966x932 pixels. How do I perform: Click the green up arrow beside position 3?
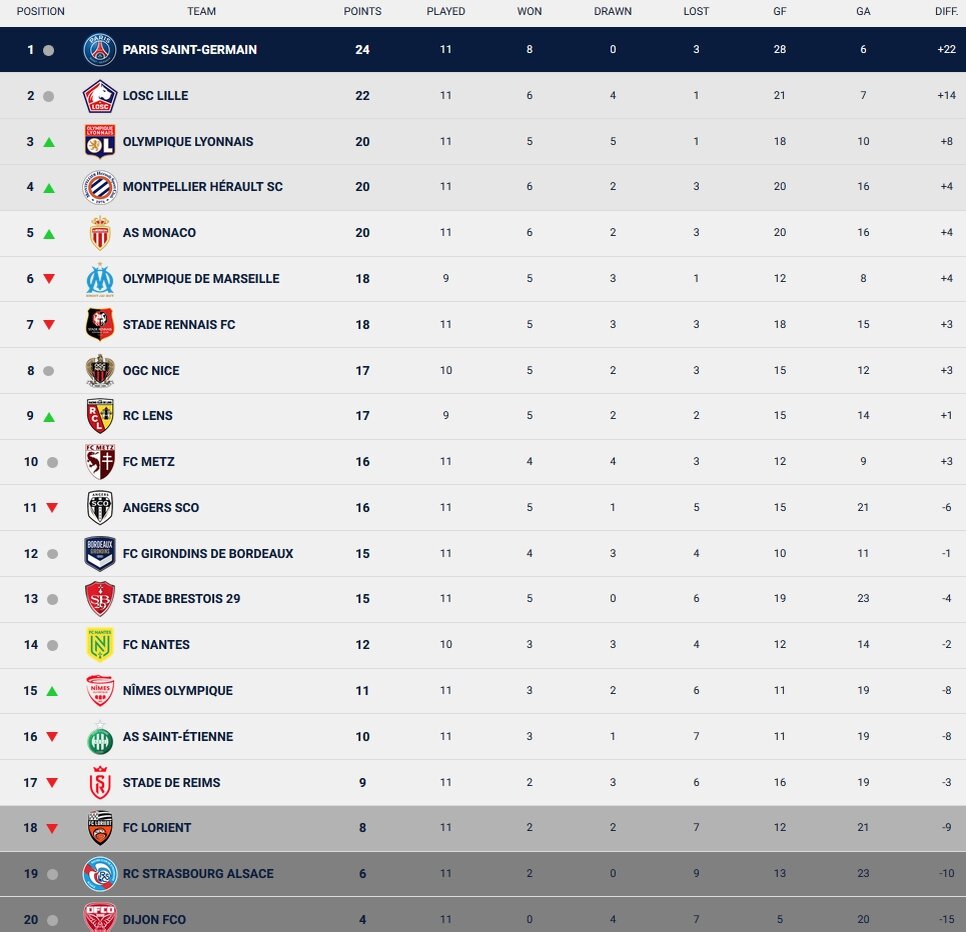(49, 142)
